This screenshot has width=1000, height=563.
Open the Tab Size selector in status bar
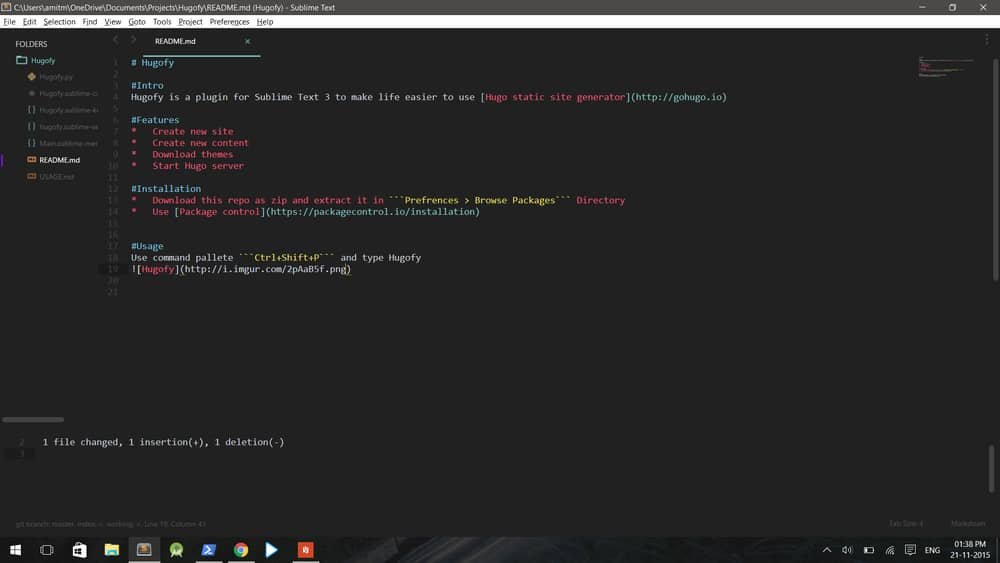click(906, 524)
